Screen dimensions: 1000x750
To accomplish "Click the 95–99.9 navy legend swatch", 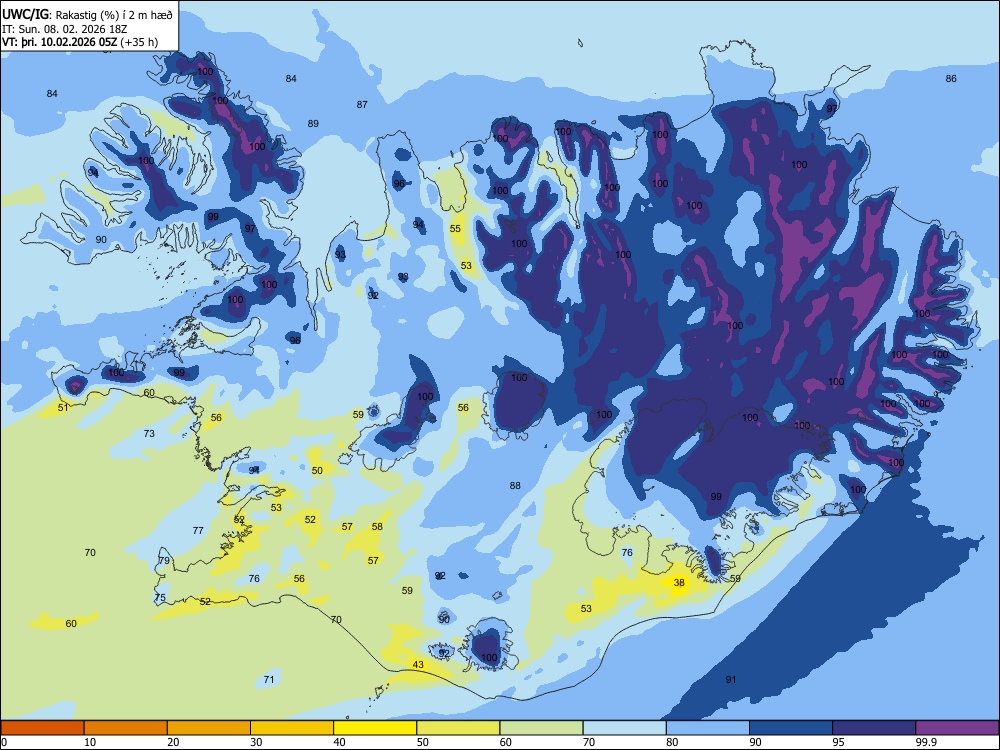I will coord(874,728).
